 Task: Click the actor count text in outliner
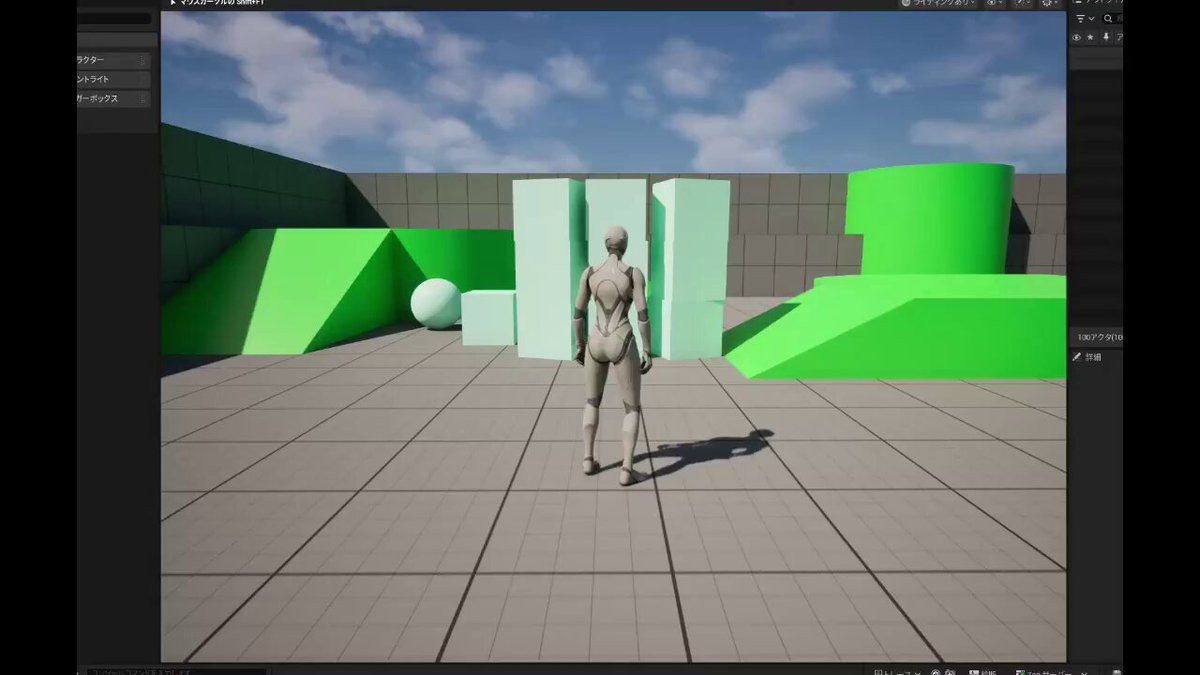tap(1100, 337)
